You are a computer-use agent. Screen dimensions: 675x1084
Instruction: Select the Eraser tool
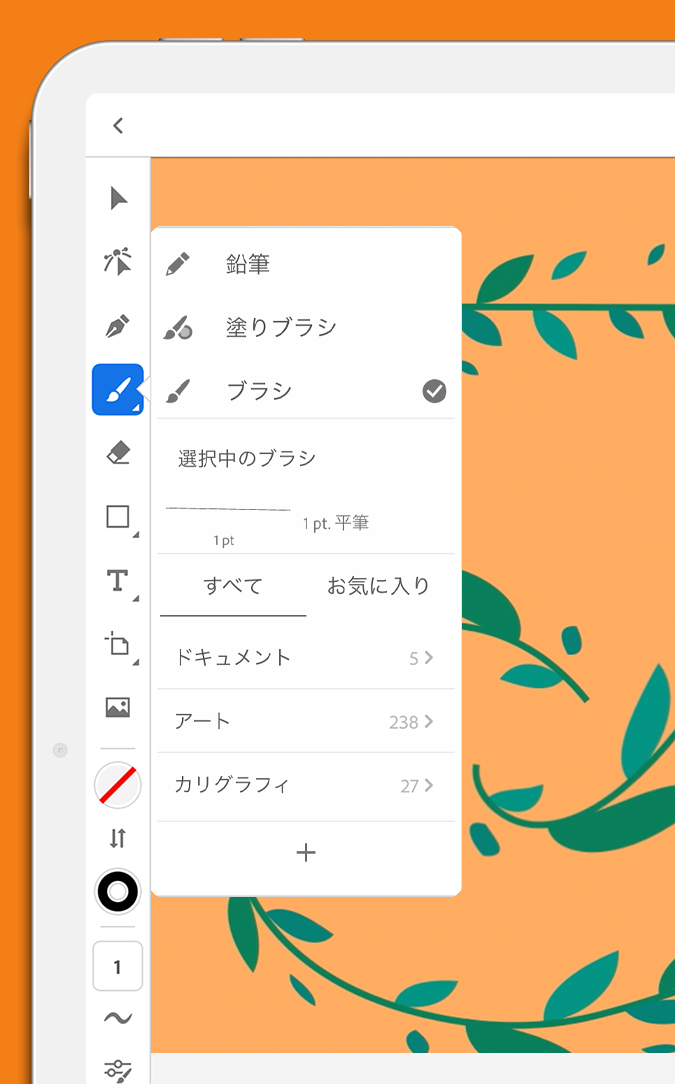(x=118, y=453)
